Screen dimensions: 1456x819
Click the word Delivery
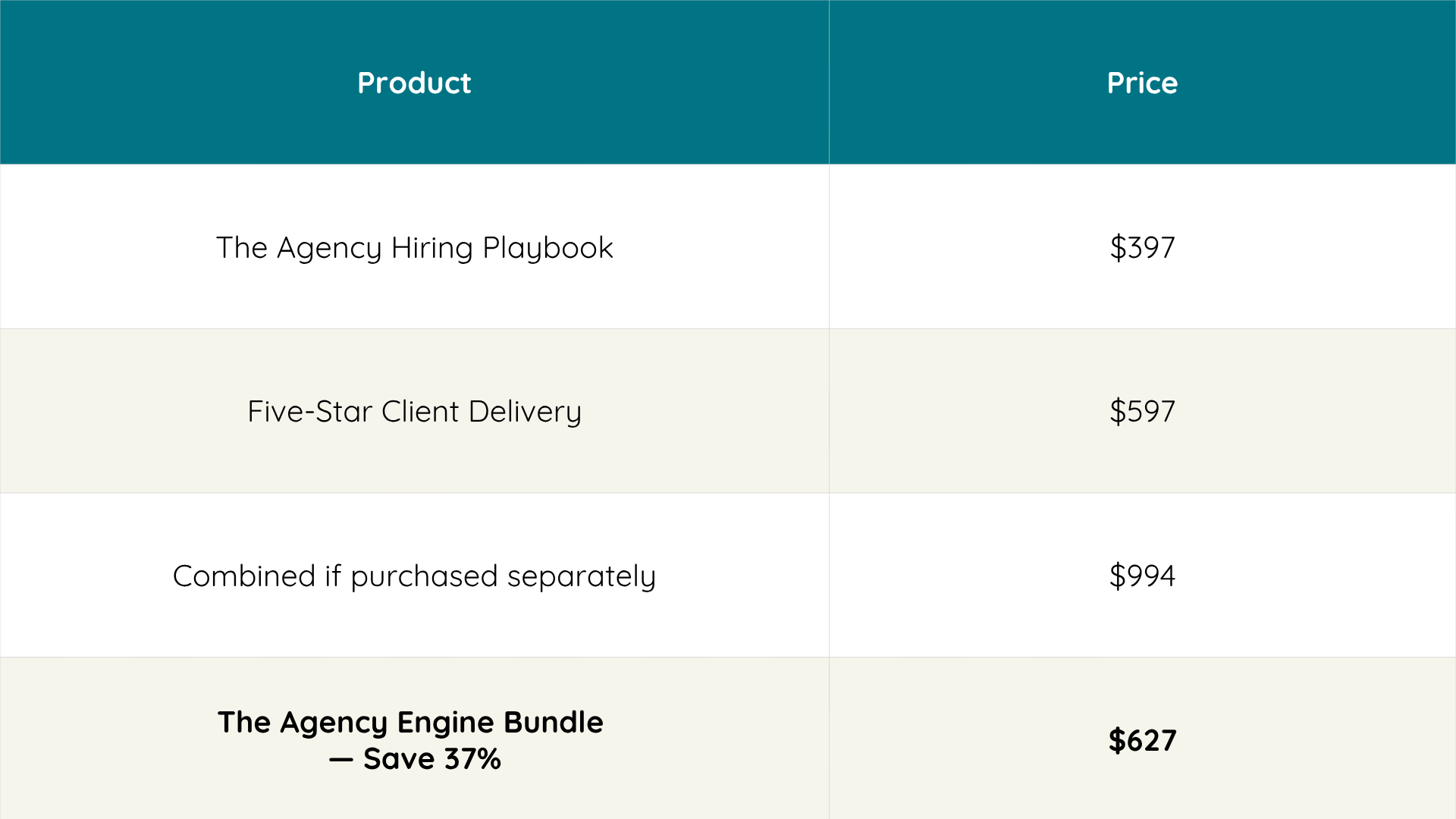525,412
